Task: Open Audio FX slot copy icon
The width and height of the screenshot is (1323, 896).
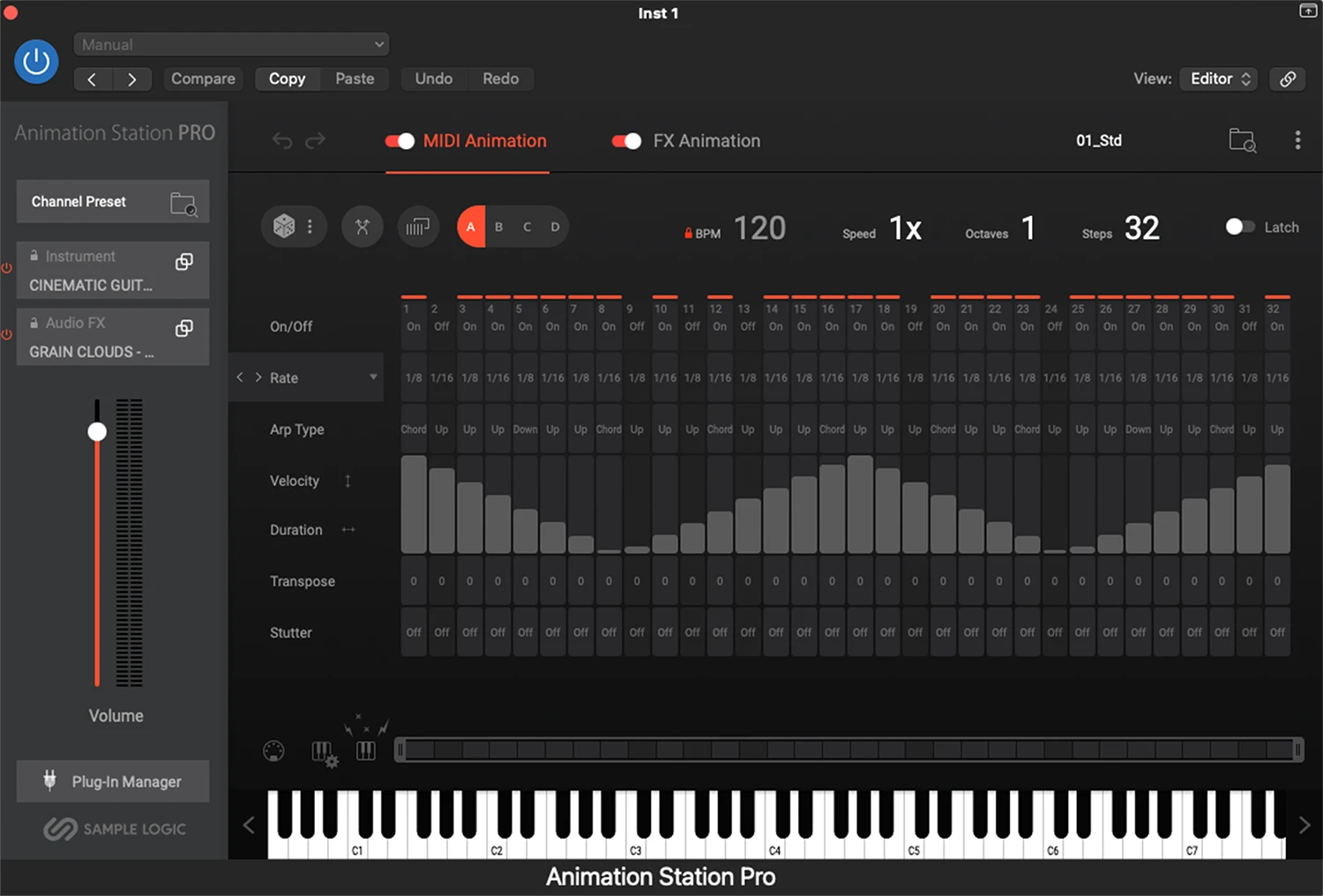Action: [x=183, y=328]
